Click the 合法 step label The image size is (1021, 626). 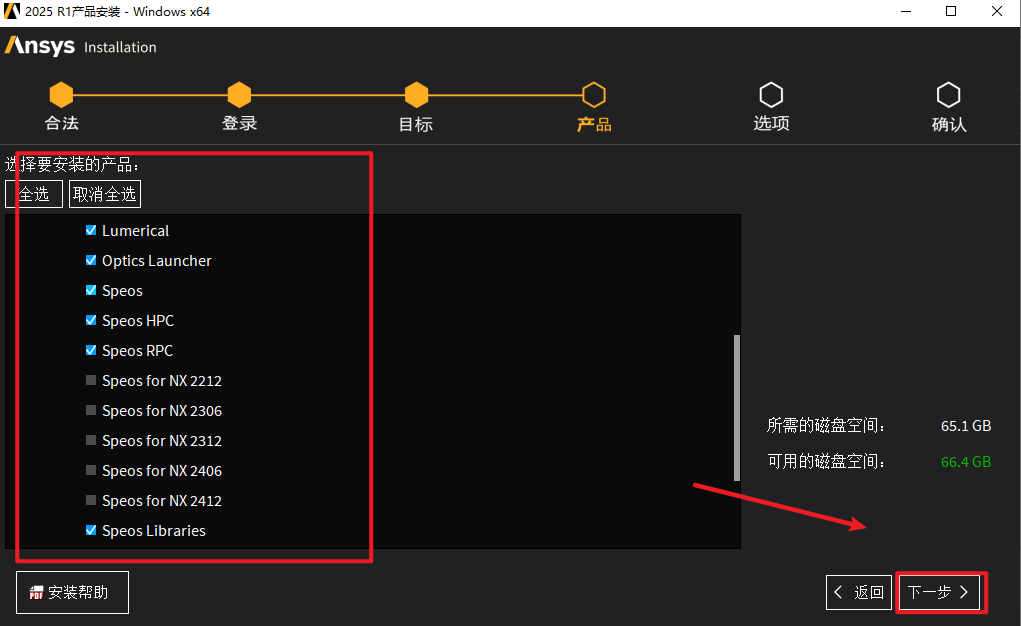point(61,123)
